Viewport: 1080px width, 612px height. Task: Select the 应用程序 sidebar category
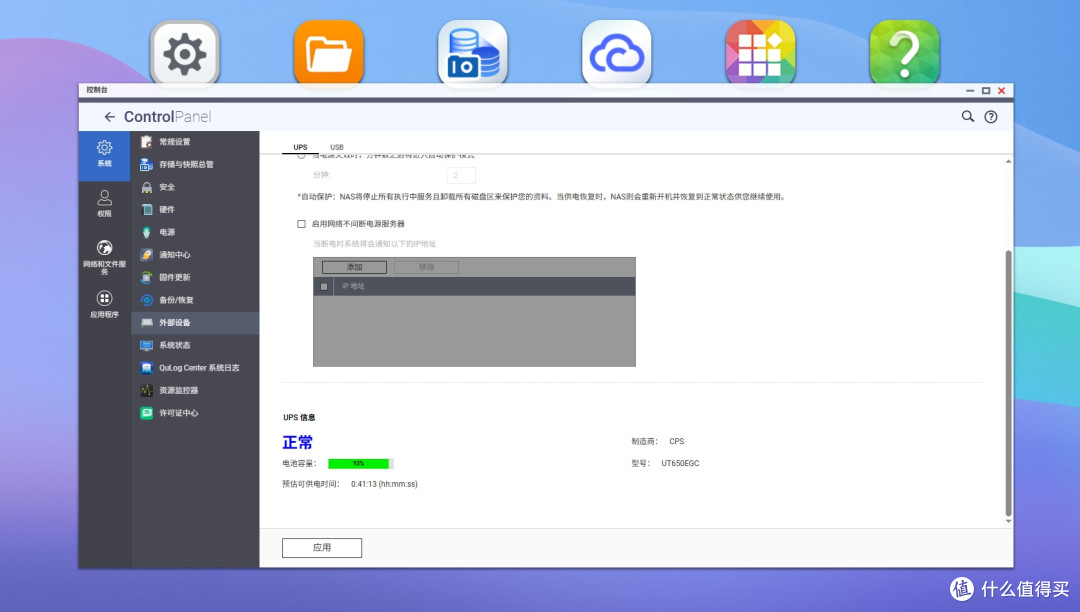click(104, 304)
